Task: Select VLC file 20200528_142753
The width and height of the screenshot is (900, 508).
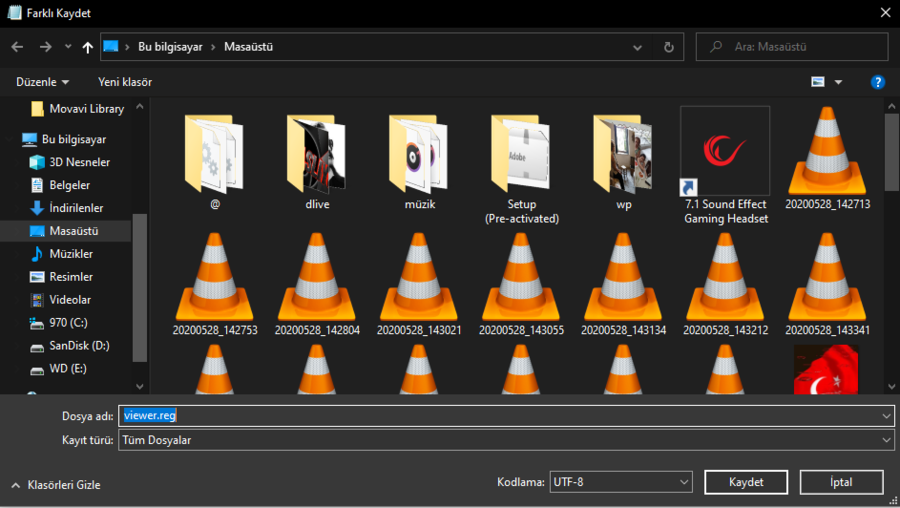Action: pos(215,284)
